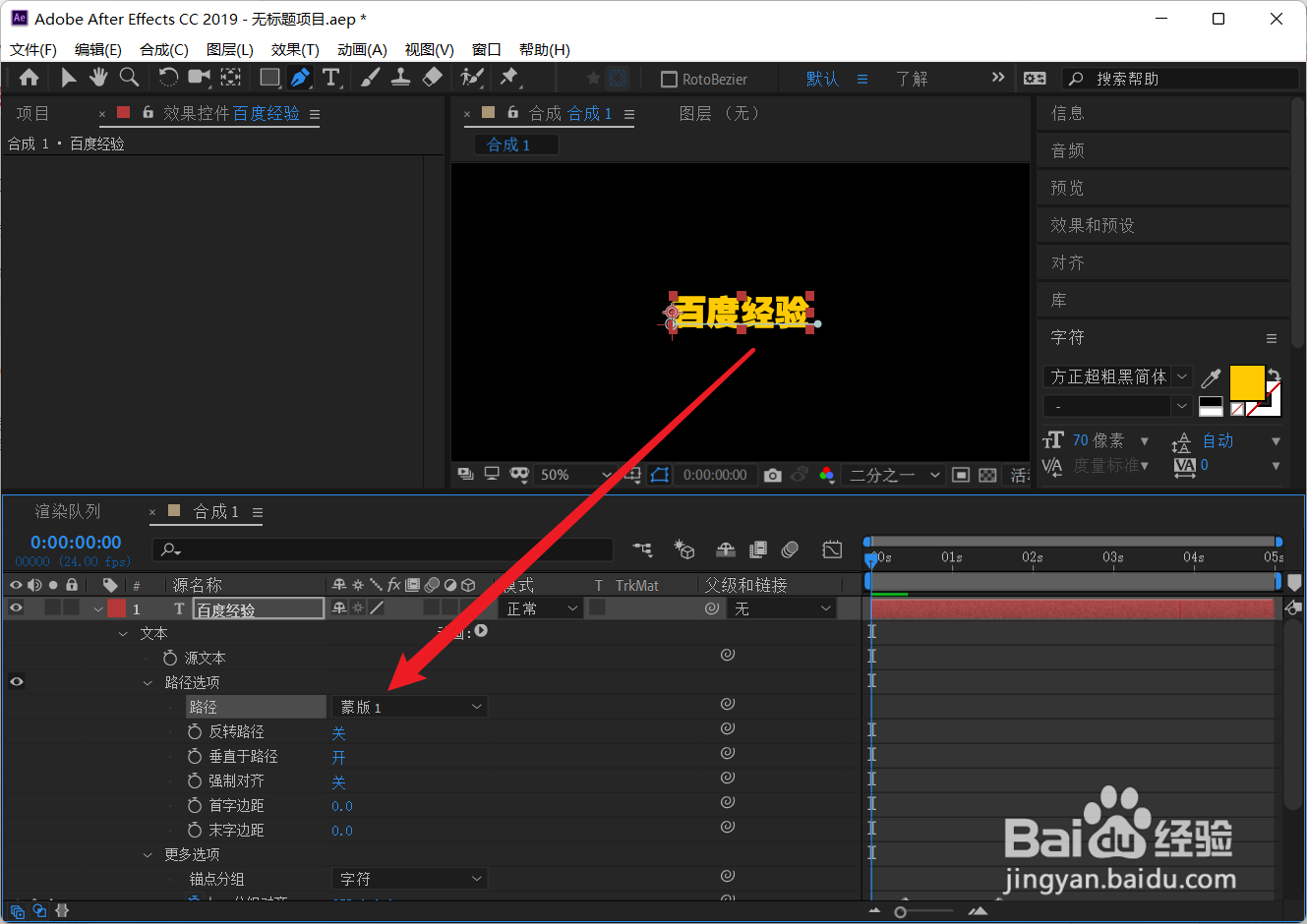Toggle the 路径选项 eye visibility

[x=17, y=682]
